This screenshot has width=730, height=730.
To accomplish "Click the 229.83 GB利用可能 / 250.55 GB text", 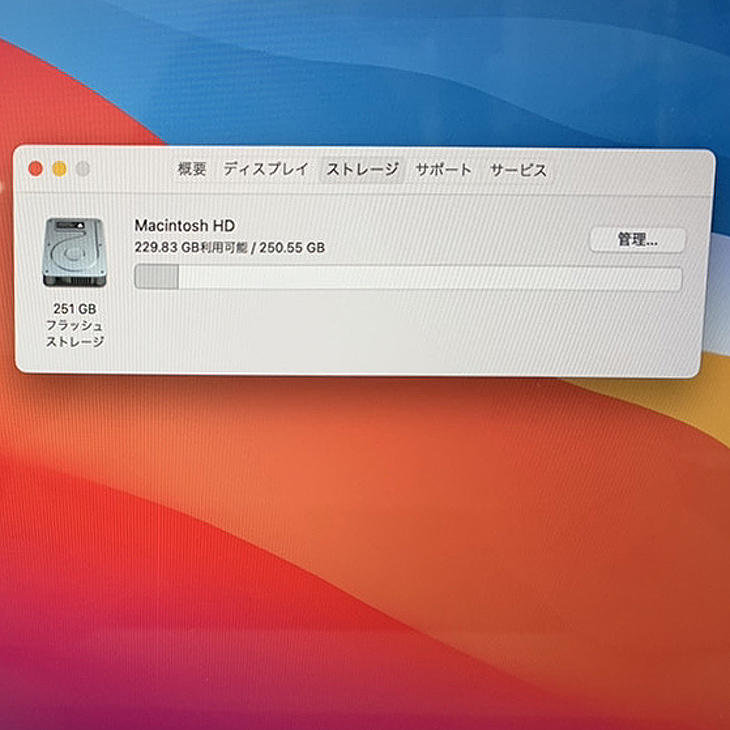I will pyautogui.click(x=230, y=247).
